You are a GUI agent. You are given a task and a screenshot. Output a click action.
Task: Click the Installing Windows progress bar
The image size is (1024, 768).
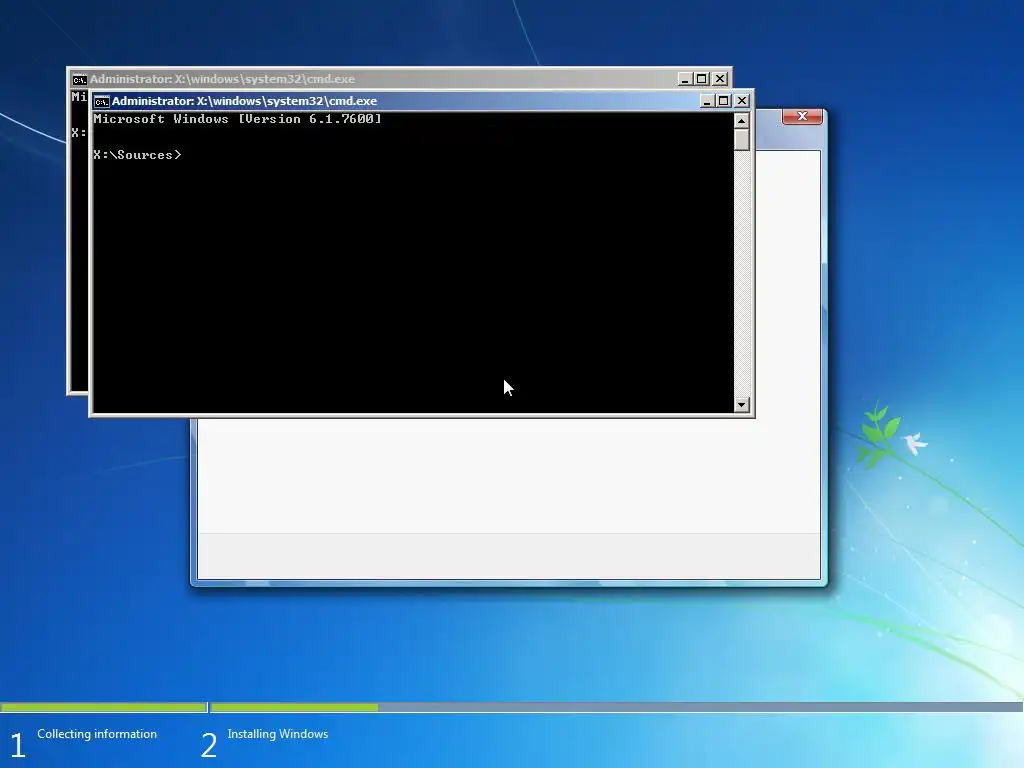[616, 707]
